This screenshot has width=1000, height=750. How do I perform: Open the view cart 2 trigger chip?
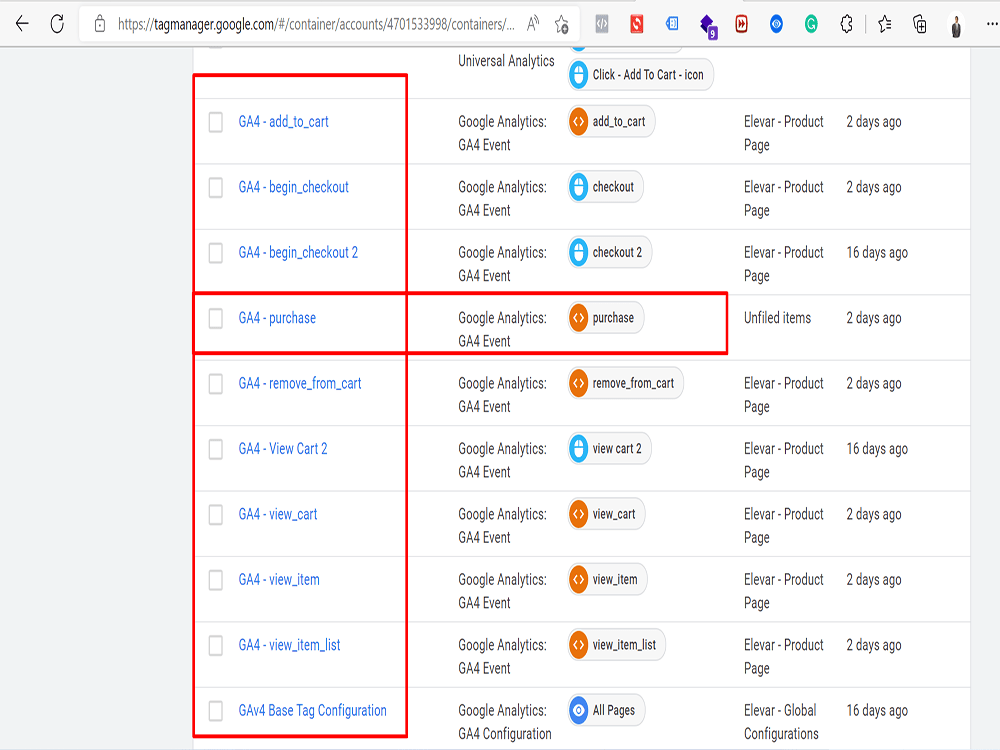click(609, 449)
